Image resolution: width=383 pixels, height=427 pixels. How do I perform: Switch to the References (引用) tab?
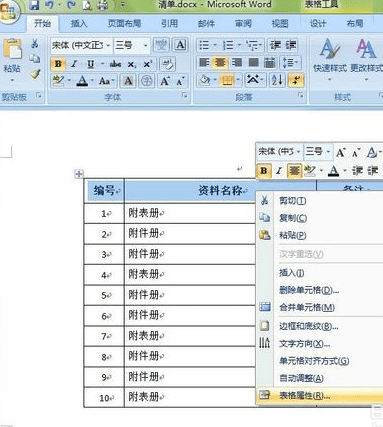tap(170, 24)
